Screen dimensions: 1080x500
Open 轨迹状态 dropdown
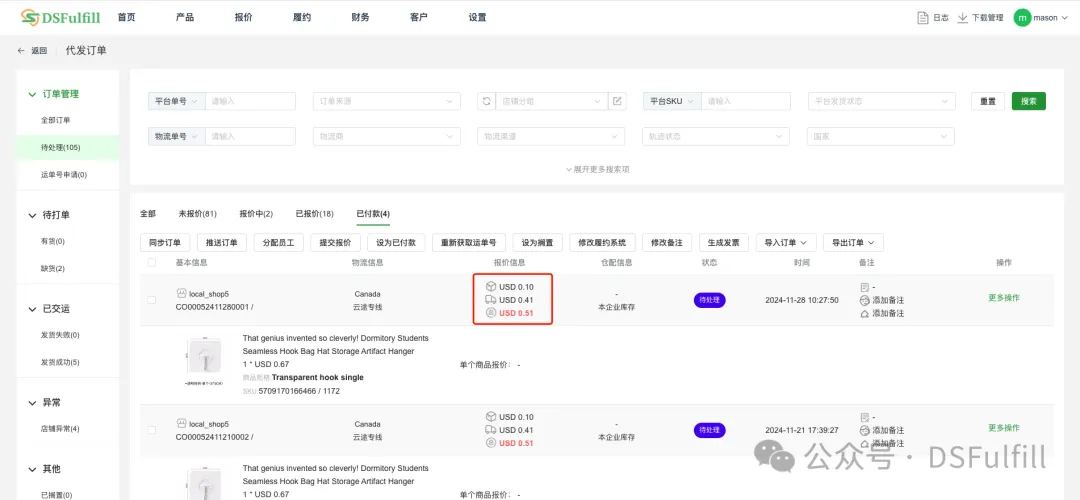pyautogui.click(x=716, y=136)
